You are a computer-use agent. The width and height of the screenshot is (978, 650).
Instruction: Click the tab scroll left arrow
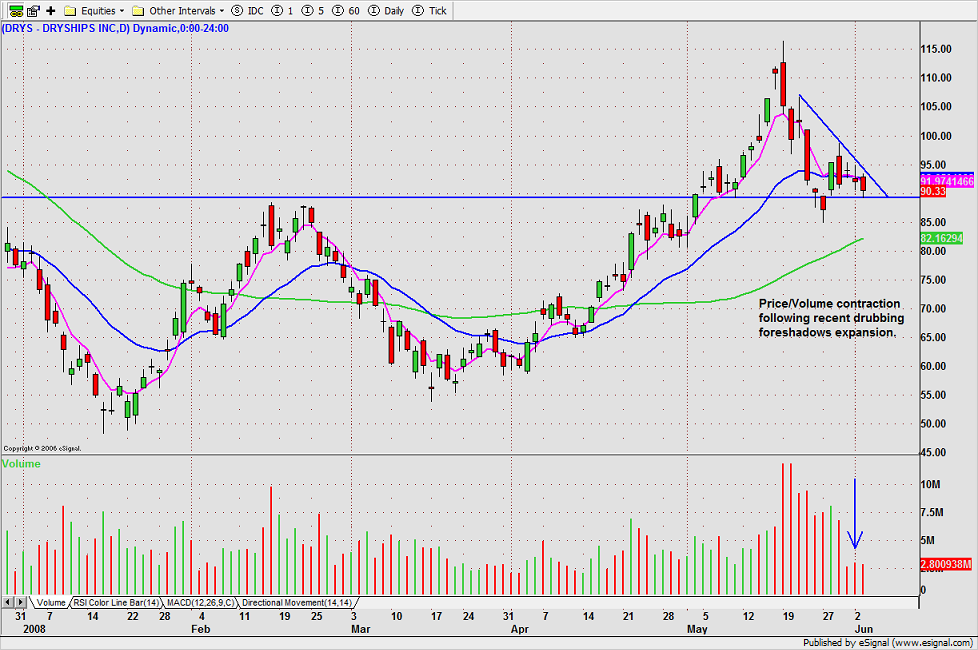tap(7, 603)
